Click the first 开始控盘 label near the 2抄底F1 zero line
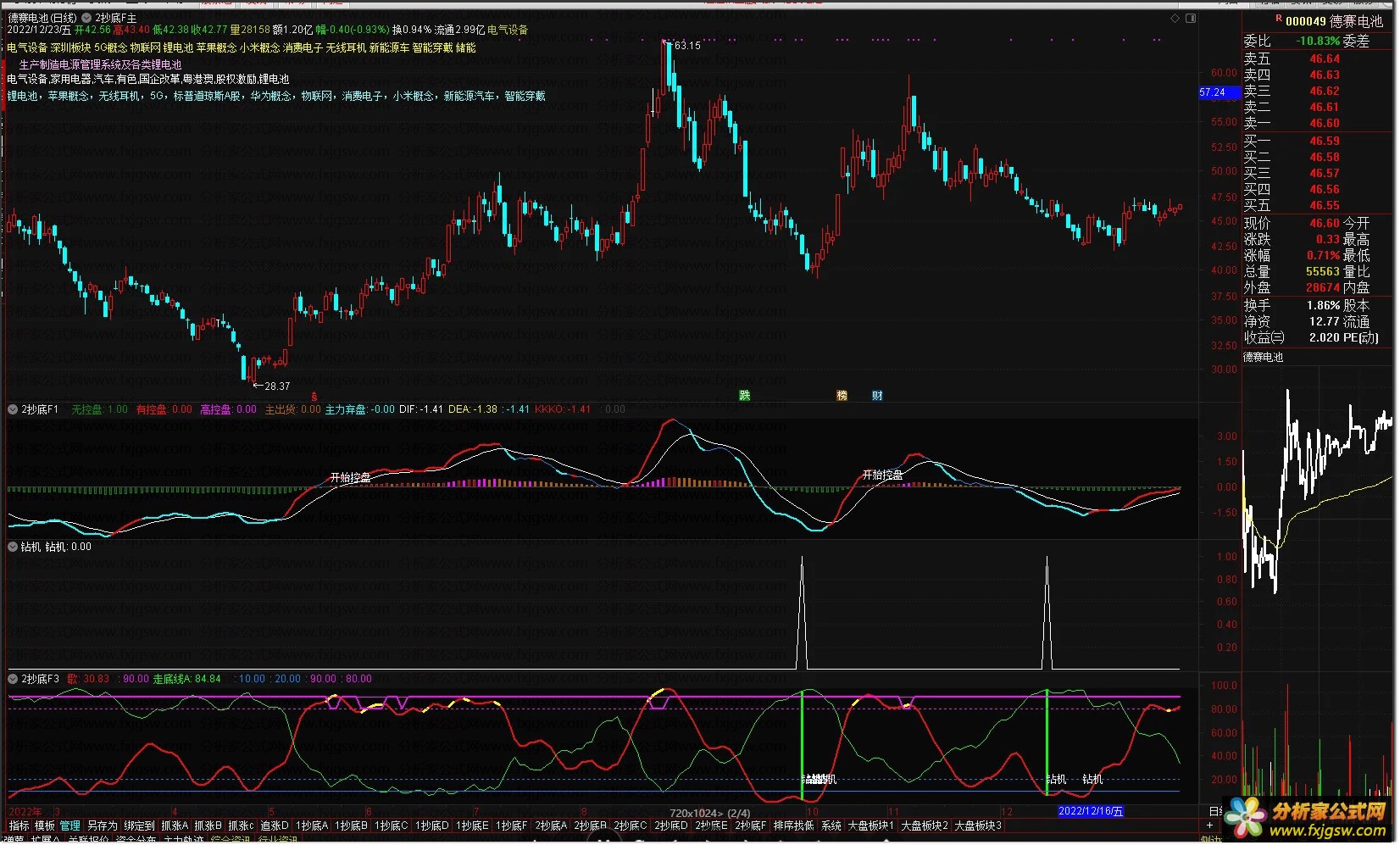 pyautogui.click(x=351, y=479)
